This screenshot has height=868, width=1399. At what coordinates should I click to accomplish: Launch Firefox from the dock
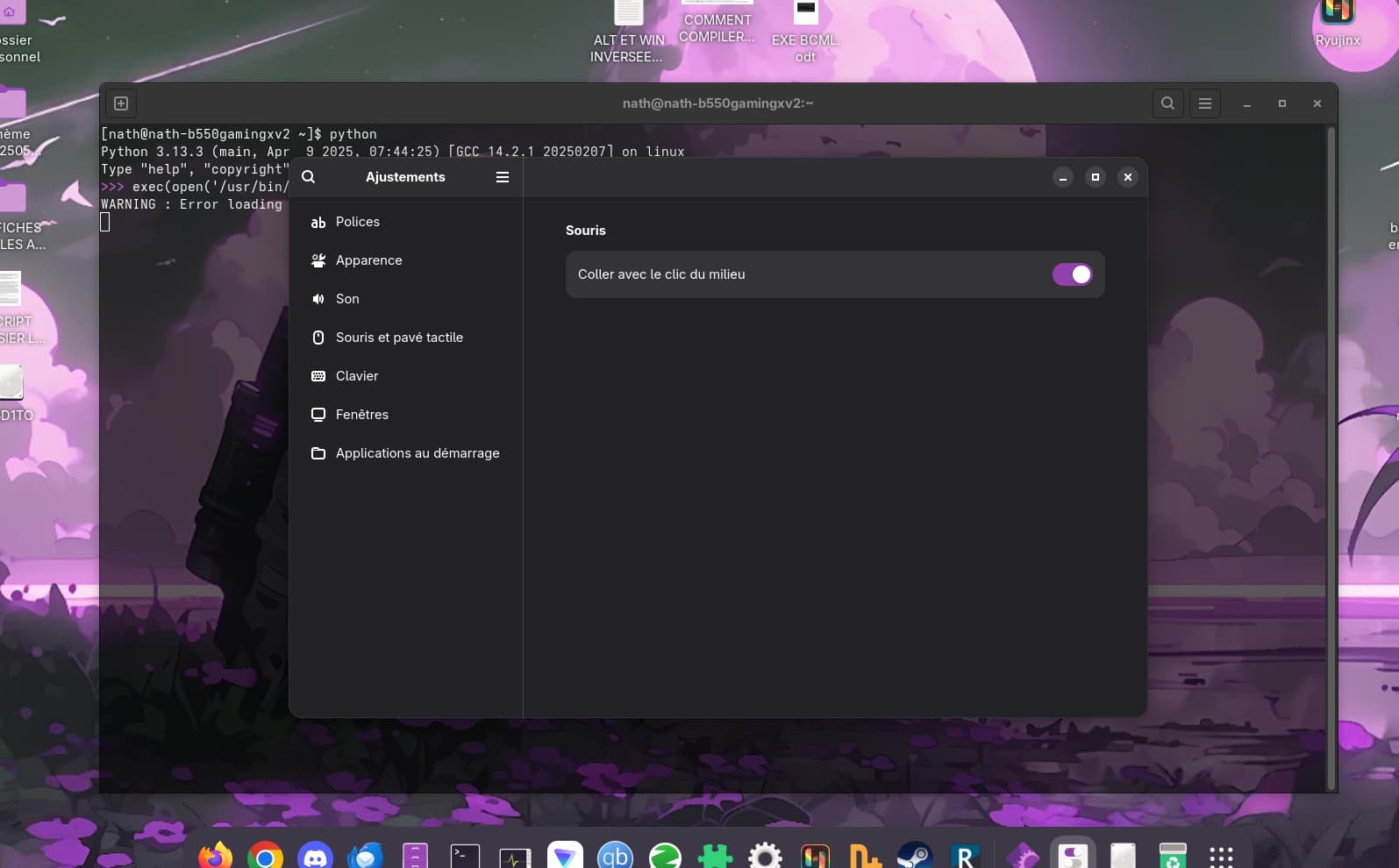point(215,856)
